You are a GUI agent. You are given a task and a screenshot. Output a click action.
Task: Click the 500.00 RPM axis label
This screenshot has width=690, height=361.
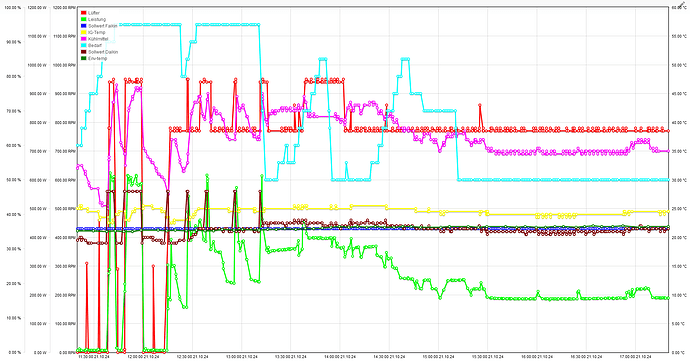65,209
